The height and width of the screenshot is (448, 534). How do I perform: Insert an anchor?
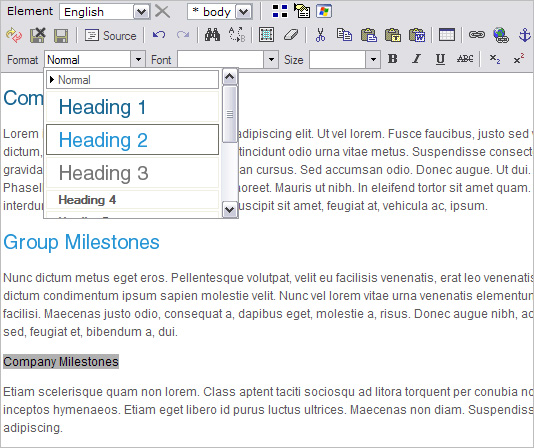525,35
